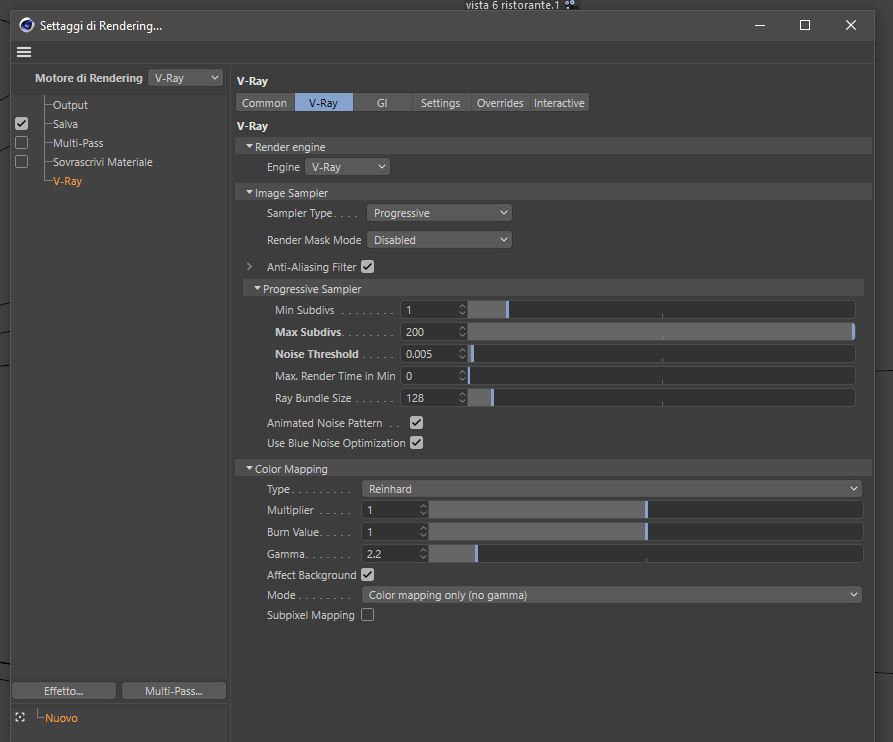Enable the Sovrascrivi Materiale checkbox

point(22,162)
